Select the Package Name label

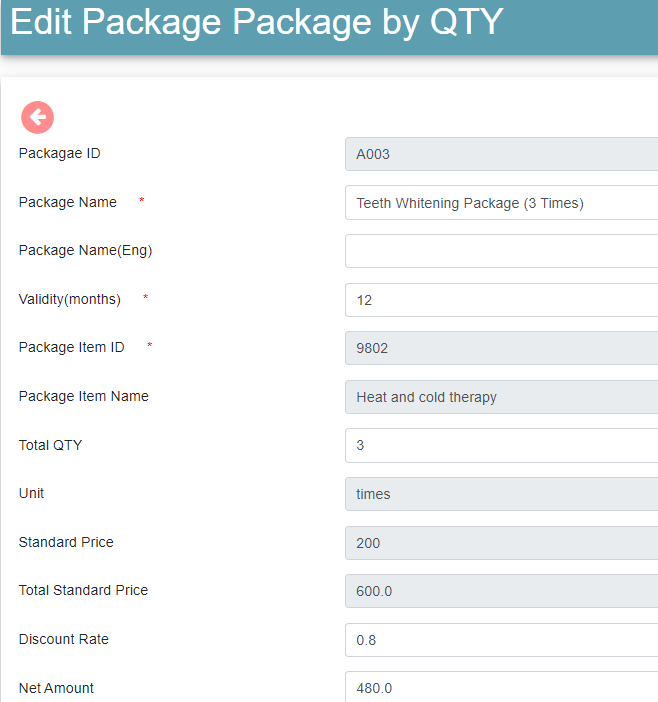[68, 202]
